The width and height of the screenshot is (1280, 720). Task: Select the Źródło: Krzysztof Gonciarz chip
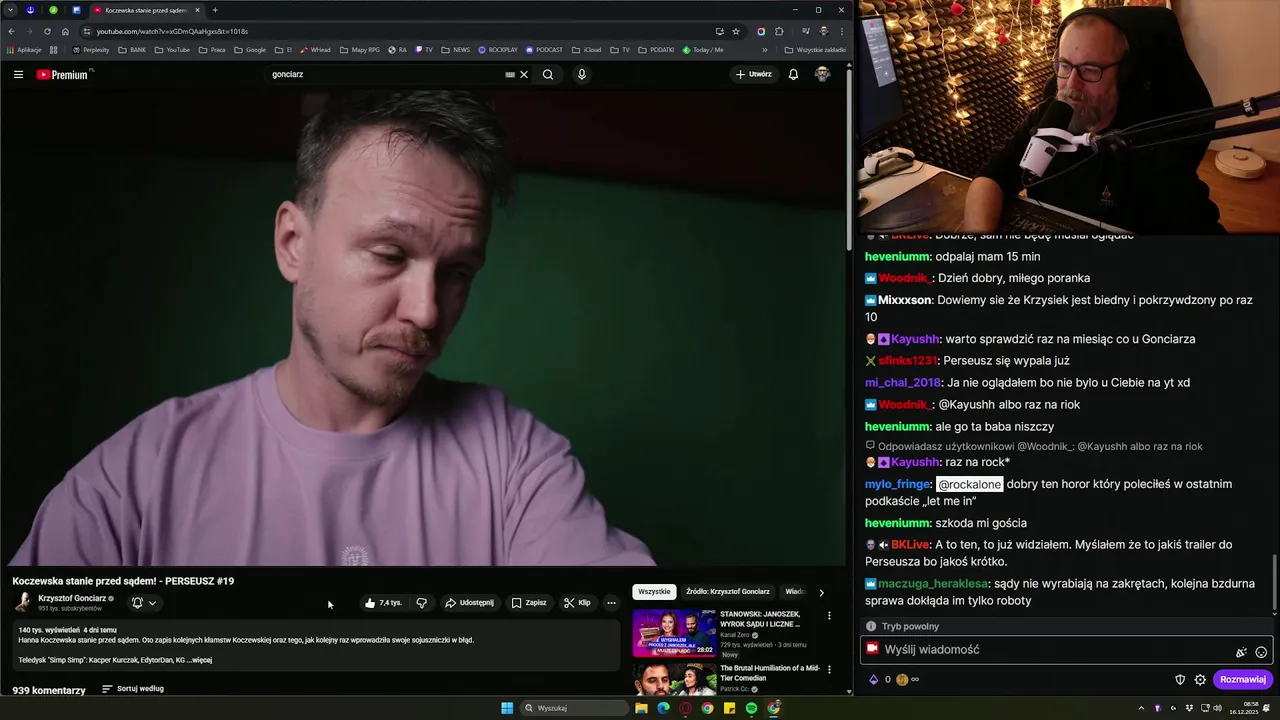point(728,592)
